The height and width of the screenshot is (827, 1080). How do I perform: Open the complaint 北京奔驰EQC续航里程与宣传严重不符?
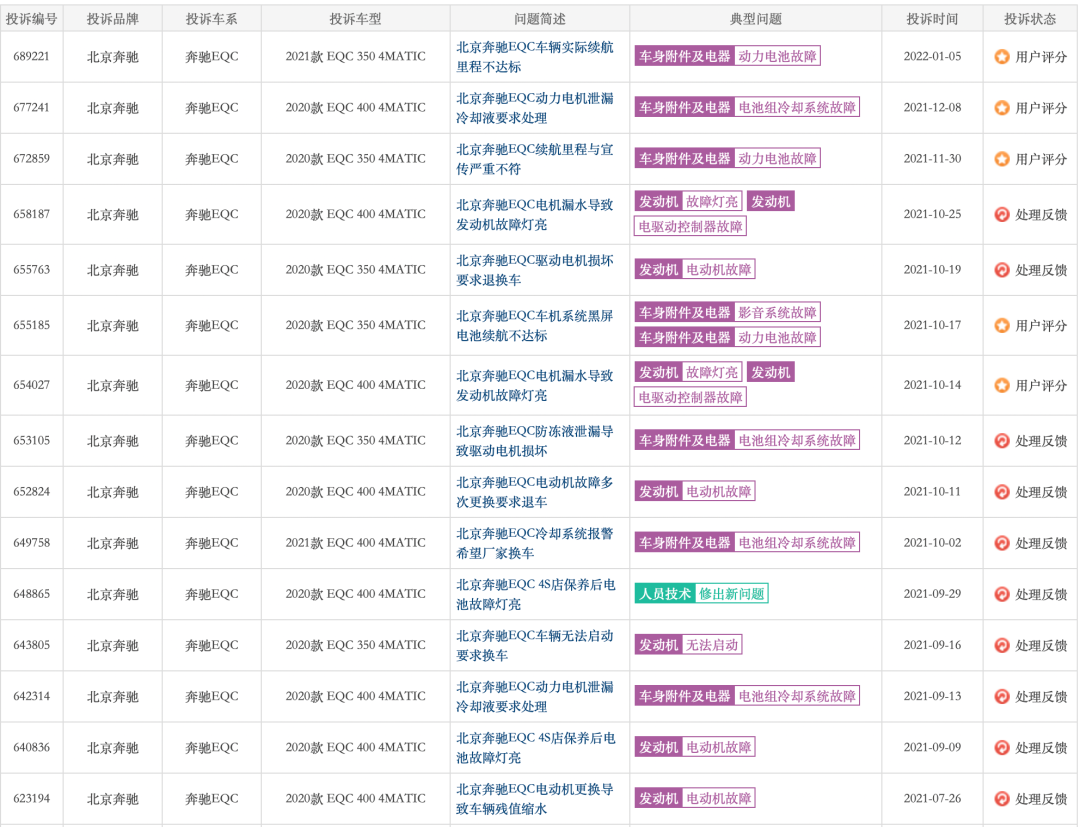pyautogui.click(x=534, y=158)
